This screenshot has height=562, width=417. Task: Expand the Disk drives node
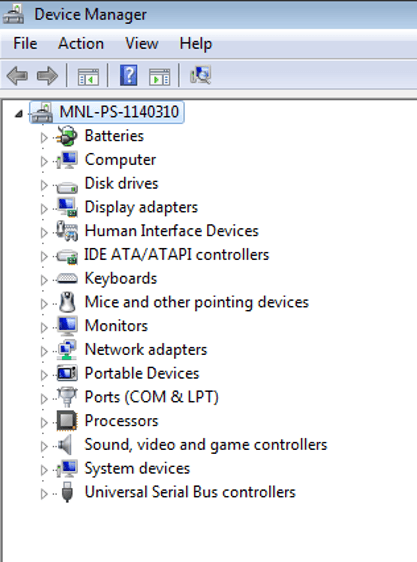tap(44, 185)
